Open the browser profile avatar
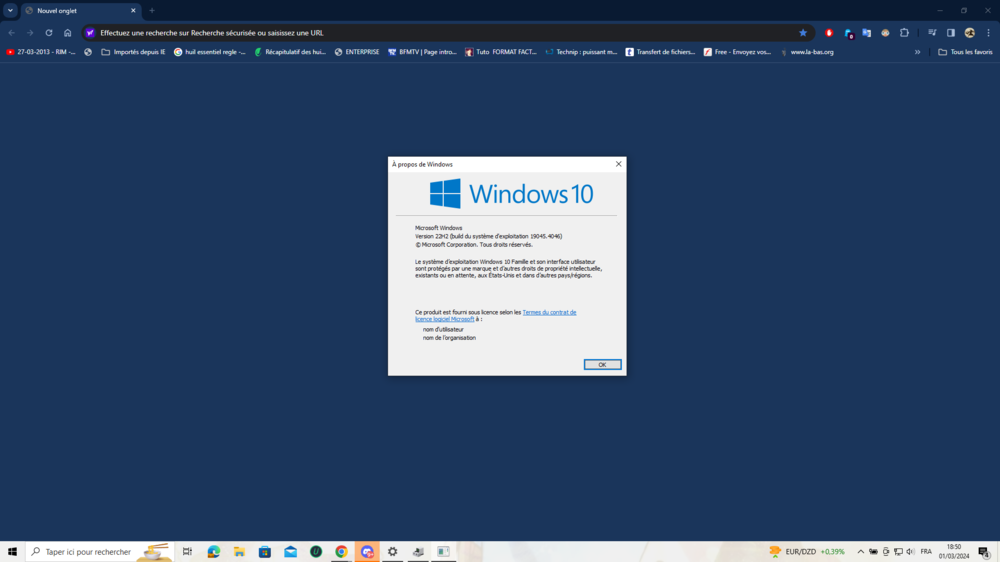Screen dimensions: 1000x562 [969, 33]
